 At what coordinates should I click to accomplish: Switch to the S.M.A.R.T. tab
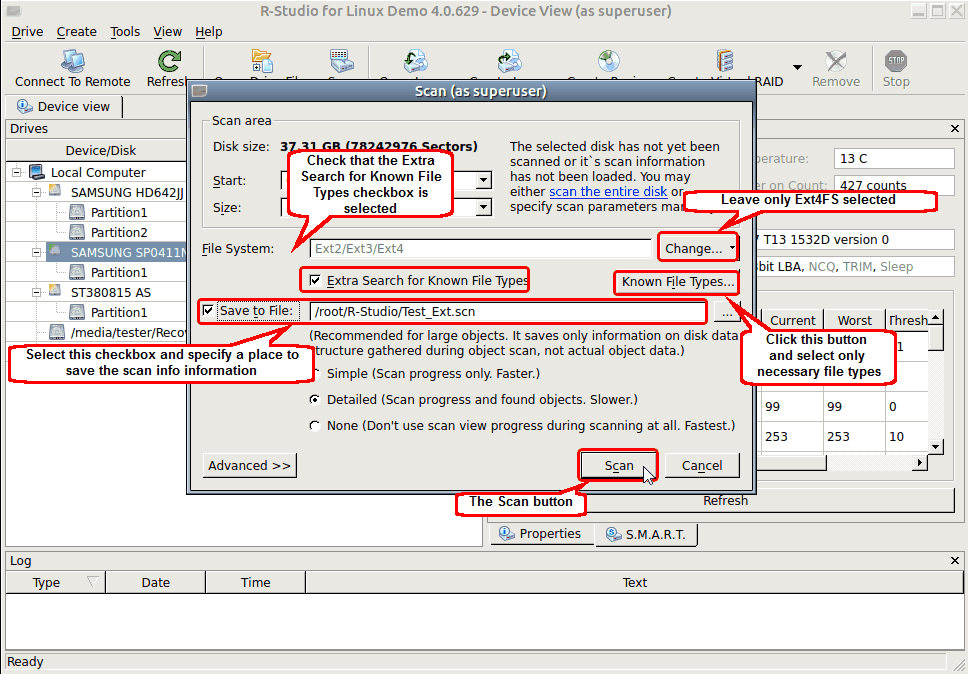(646, 534)
